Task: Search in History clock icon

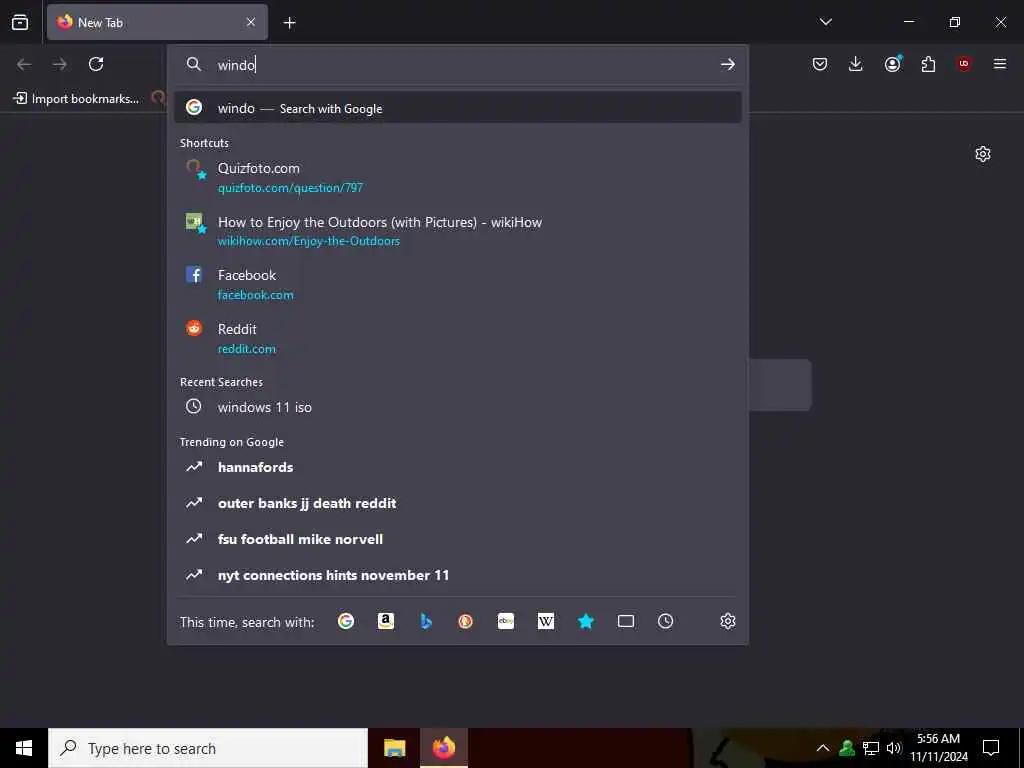Action: [x=665, y=621]
